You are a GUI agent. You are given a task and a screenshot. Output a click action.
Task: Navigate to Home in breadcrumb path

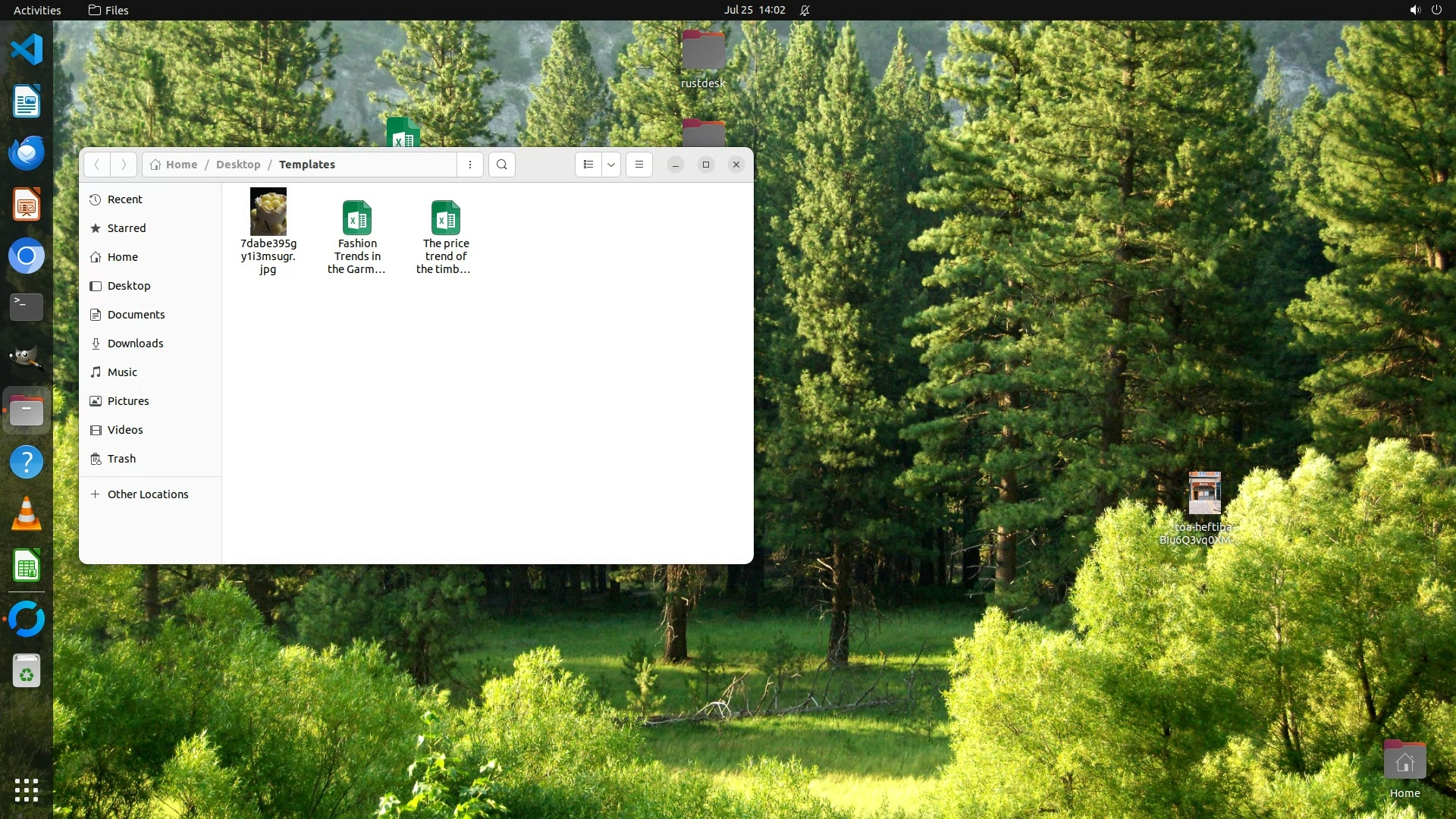click(x=180, y=165)
